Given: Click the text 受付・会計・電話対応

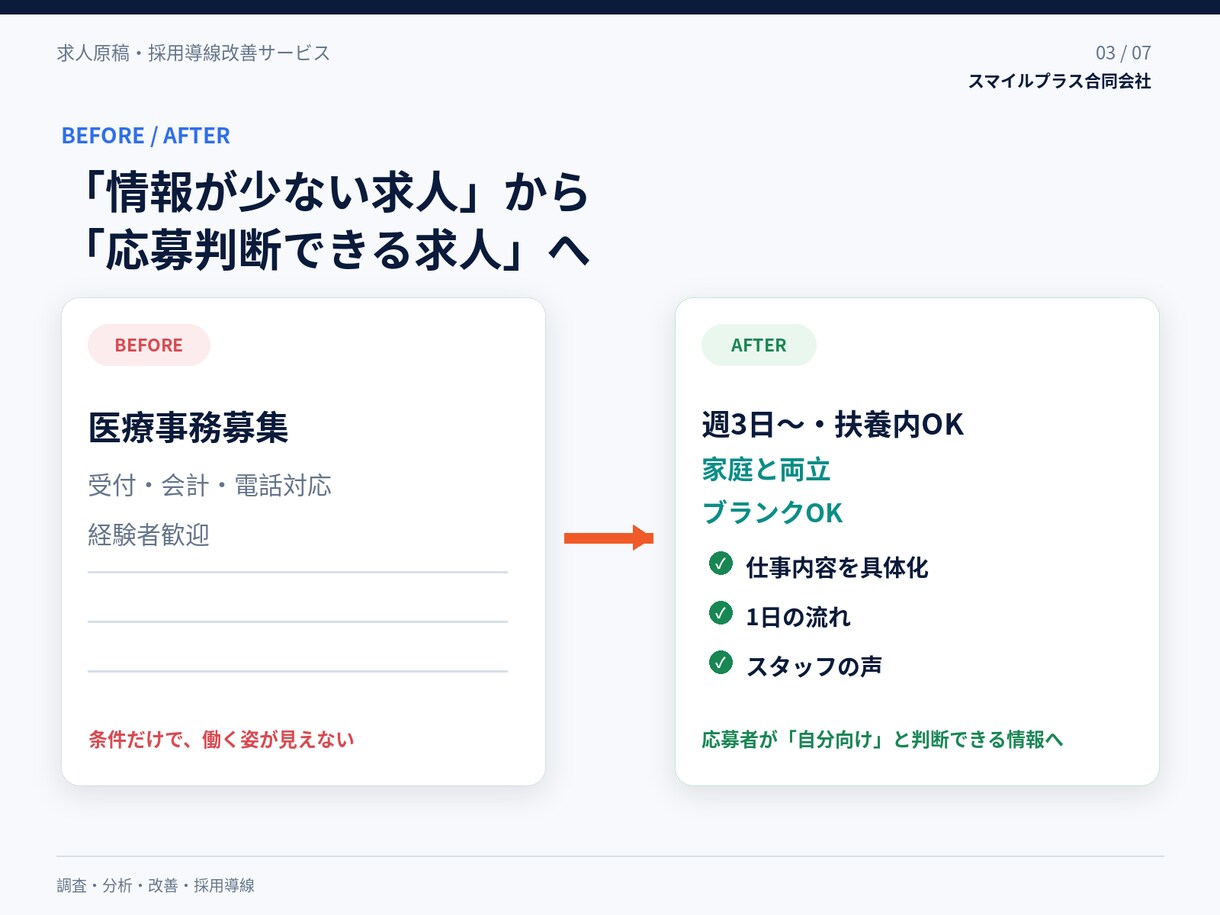Looking at the screenshot, I should point(210,486).
